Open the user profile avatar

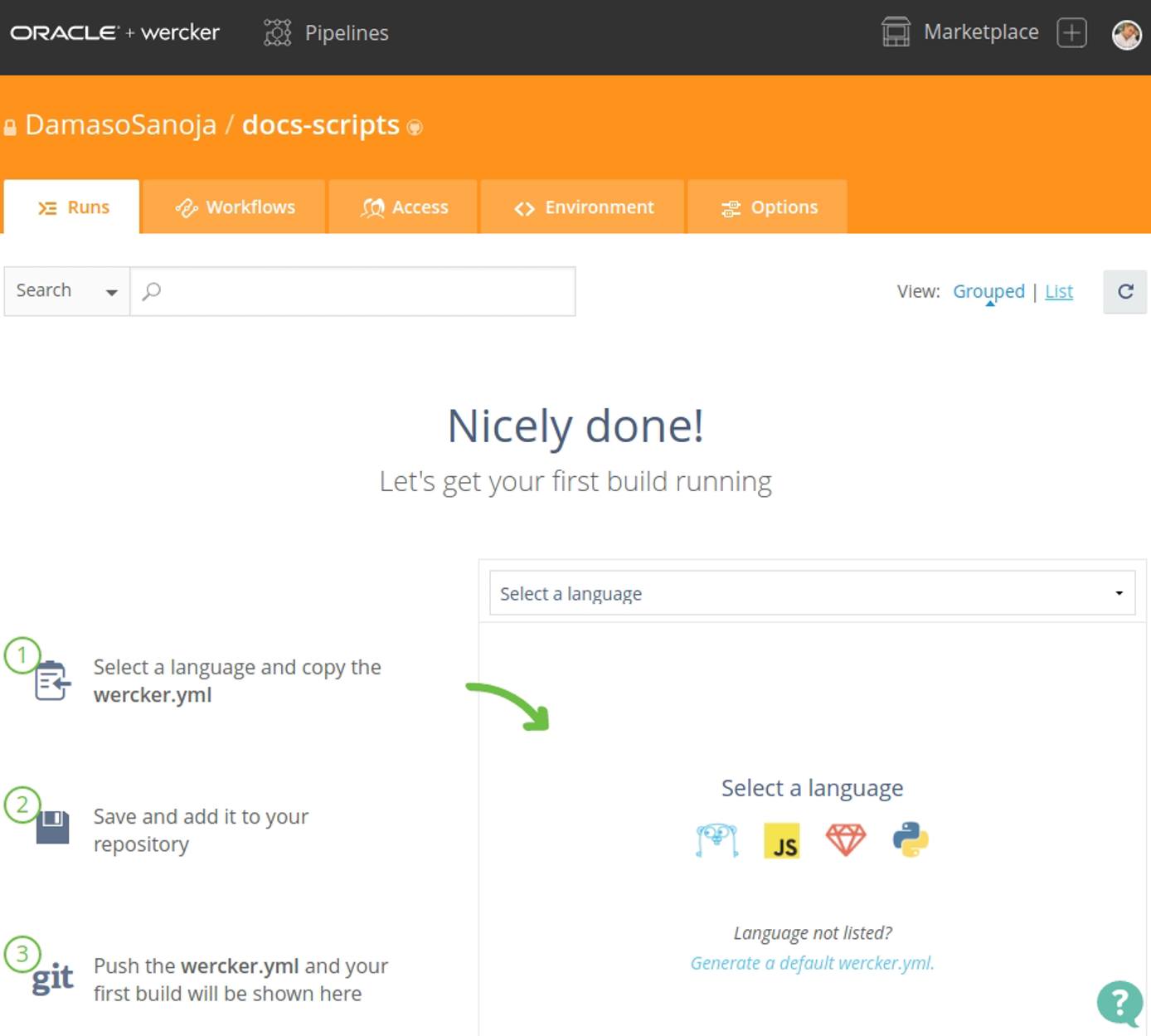coord(1126,34)
